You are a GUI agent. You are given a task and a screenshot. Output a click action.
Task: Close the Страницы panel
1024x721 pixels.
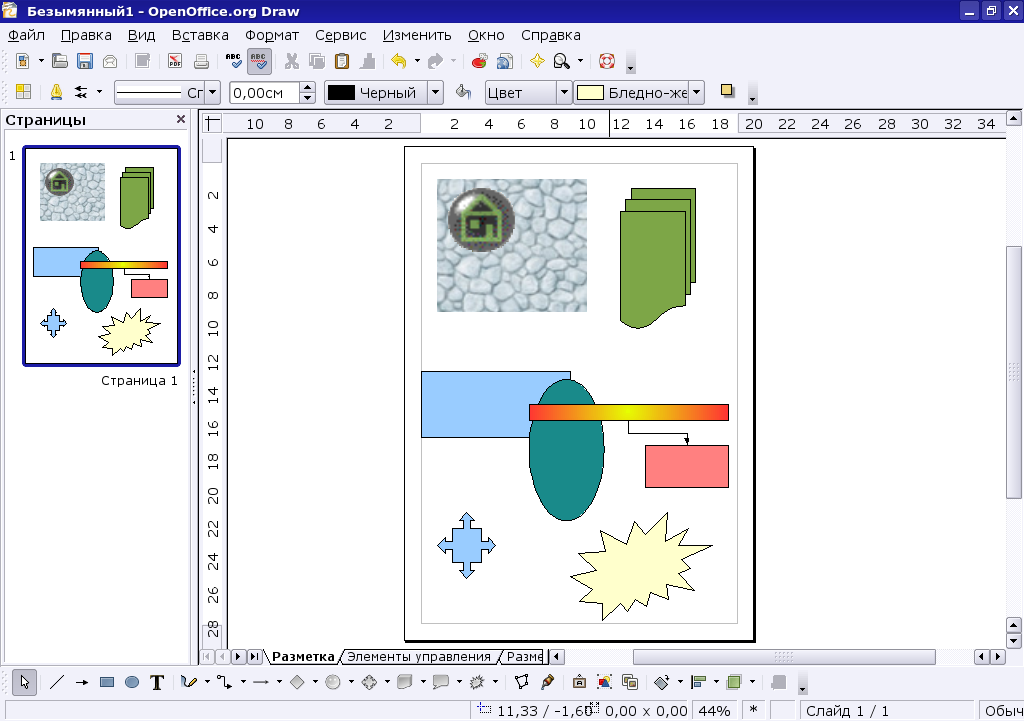click(180, 118)
